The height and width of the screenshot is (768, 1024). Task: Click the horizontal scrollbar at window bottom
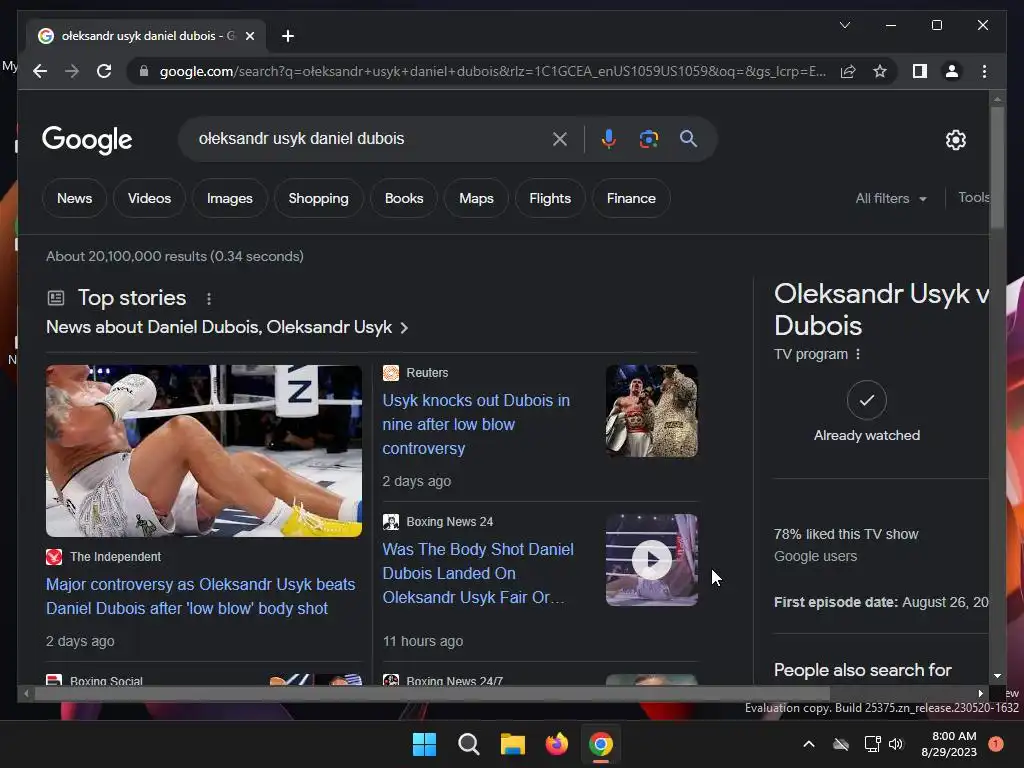point(432,694)
